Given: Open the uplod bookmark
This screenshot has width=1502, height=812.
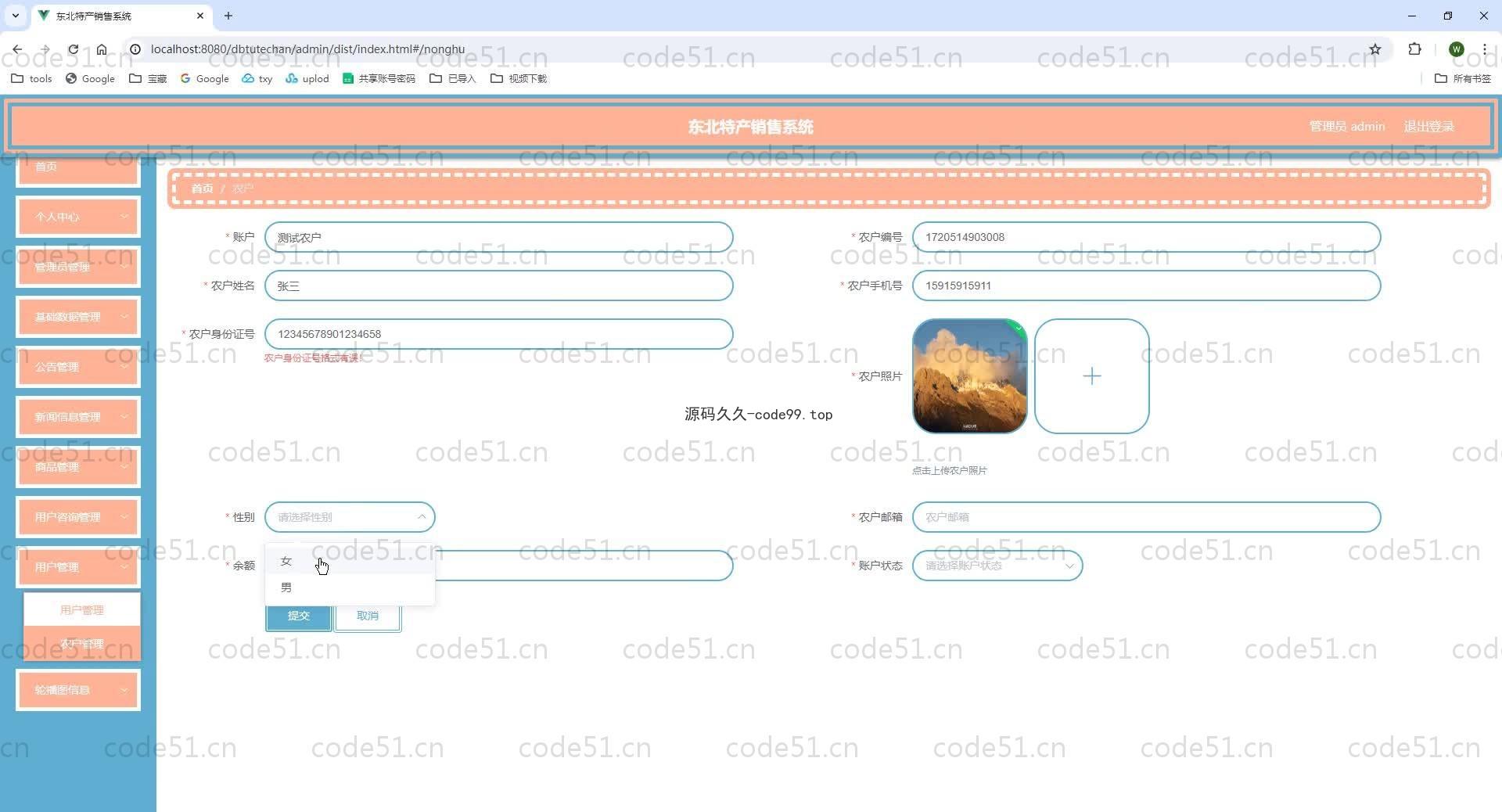Looking at the screenshot, I should (x=307, y=78).
